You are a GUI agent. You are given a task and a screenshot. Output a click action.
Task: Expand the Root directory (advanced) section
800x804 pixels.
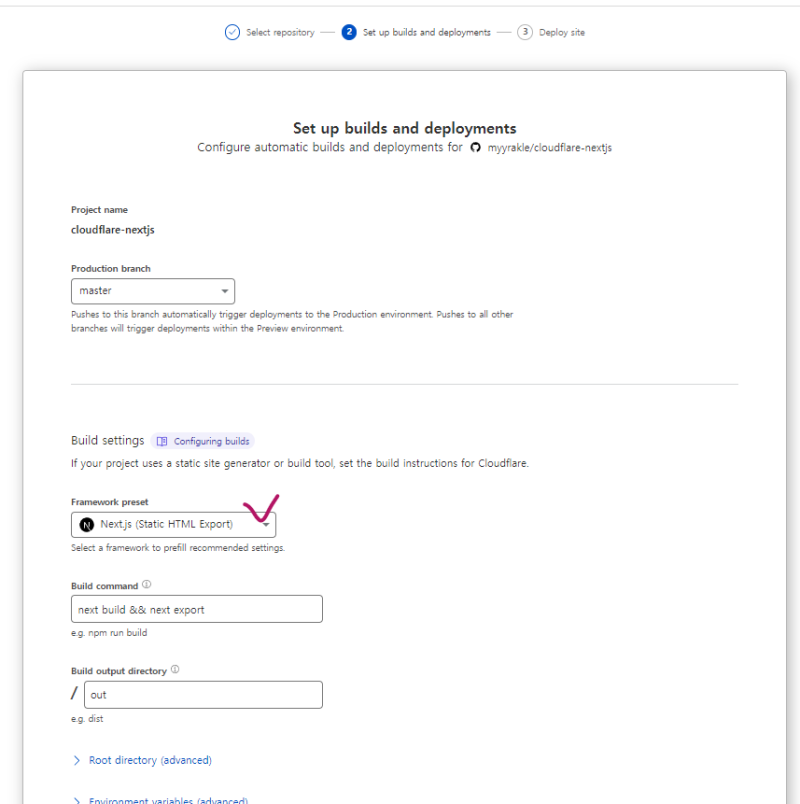coord(150,760)
